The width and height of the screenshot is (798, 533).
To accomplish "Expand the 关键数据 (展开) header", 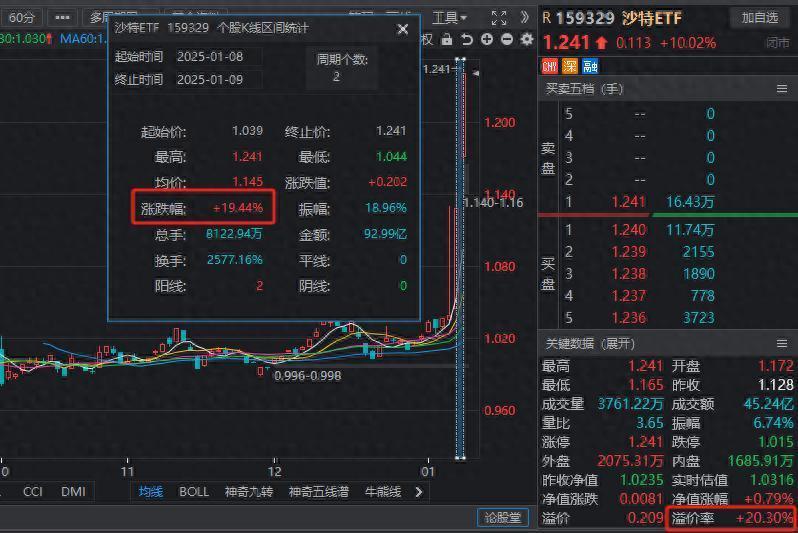I will click(x=590, y=344).
